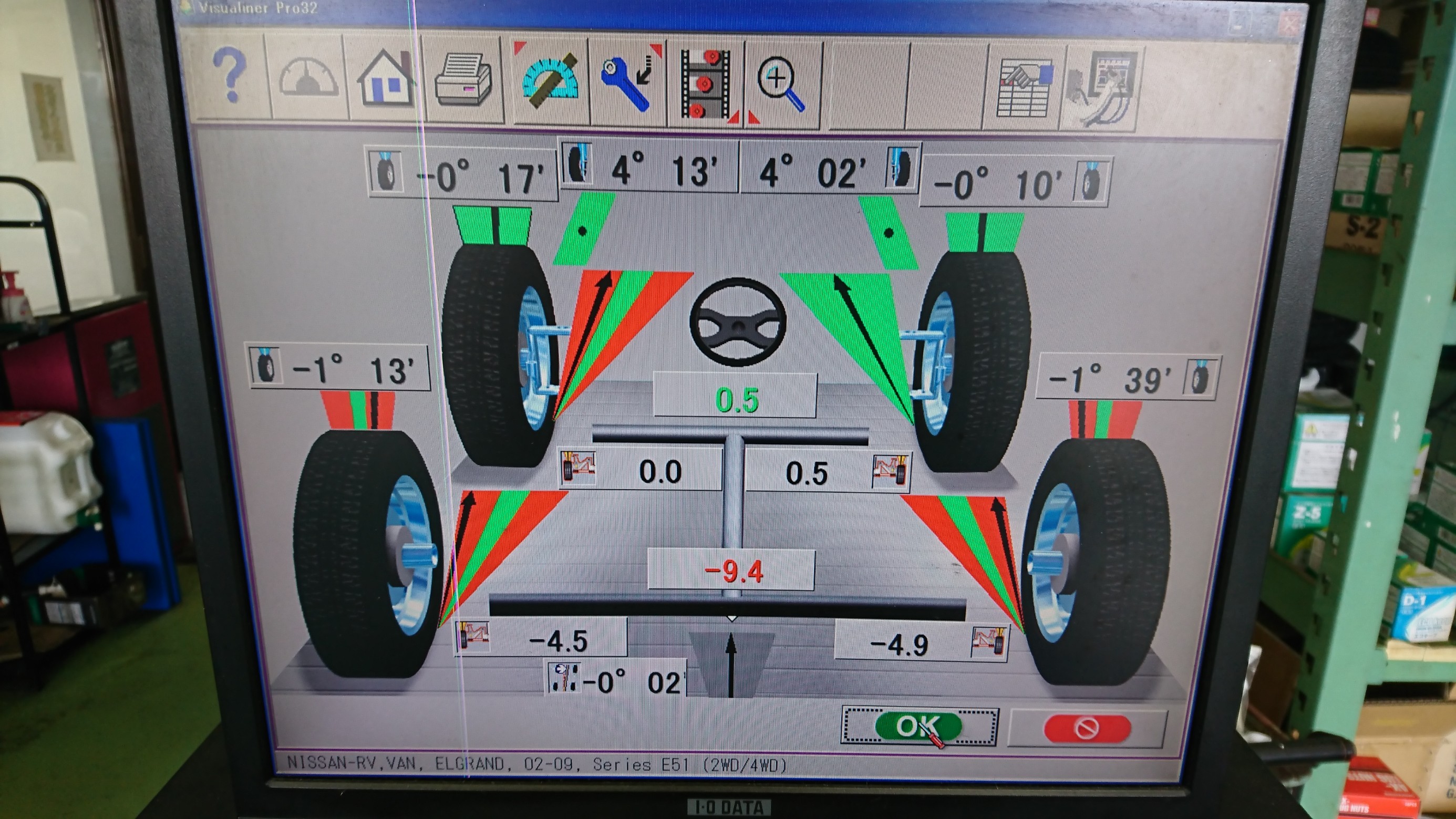Select rear total toe value -9.4
Viewport: 1456px width, 819px height.
coord(734,572)
